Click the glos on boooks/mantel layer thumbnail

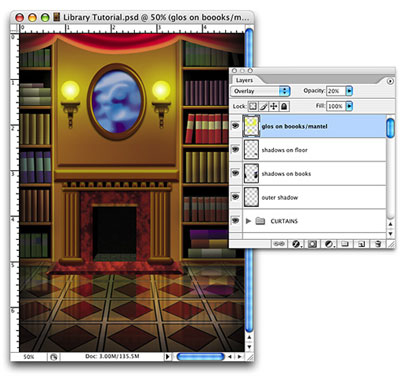251,126
